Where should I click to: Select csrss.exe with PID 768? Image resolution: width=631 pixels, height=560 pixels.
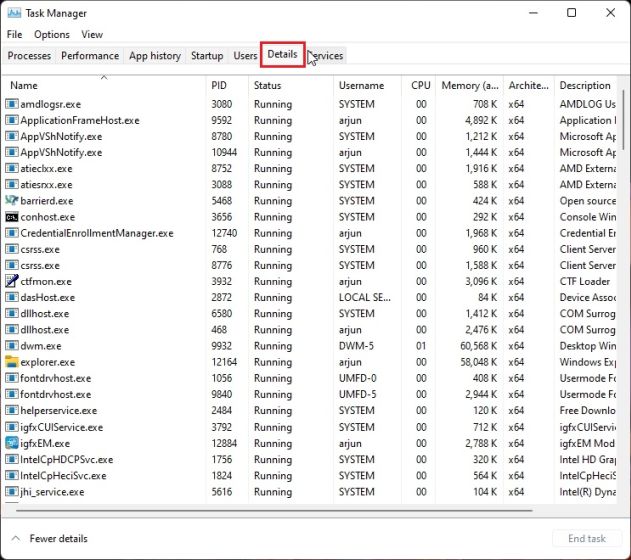(310, 249)
